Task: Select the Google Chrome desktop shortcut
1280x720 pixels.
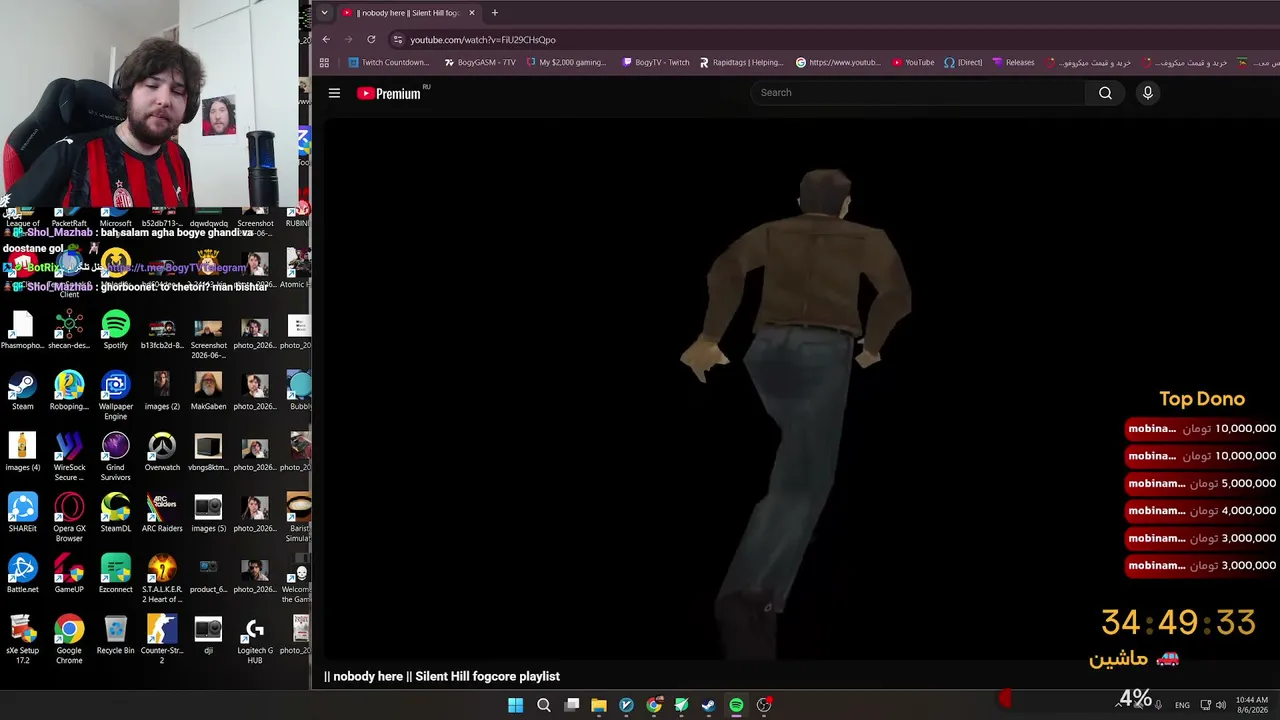Action: (69, 640)
